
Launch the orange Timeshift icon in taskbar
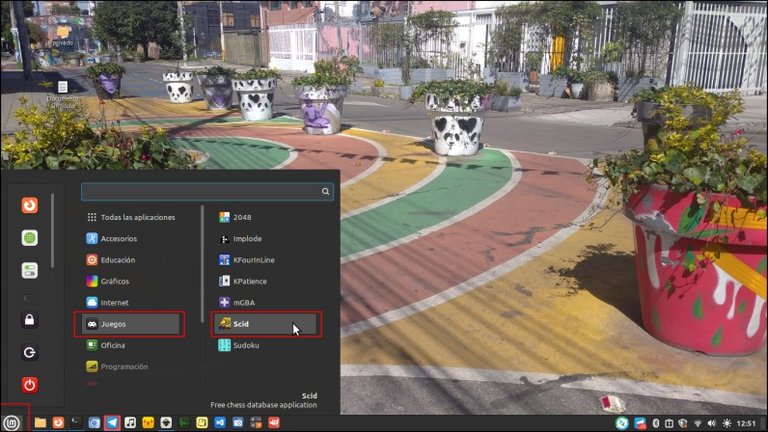(58, 423)
